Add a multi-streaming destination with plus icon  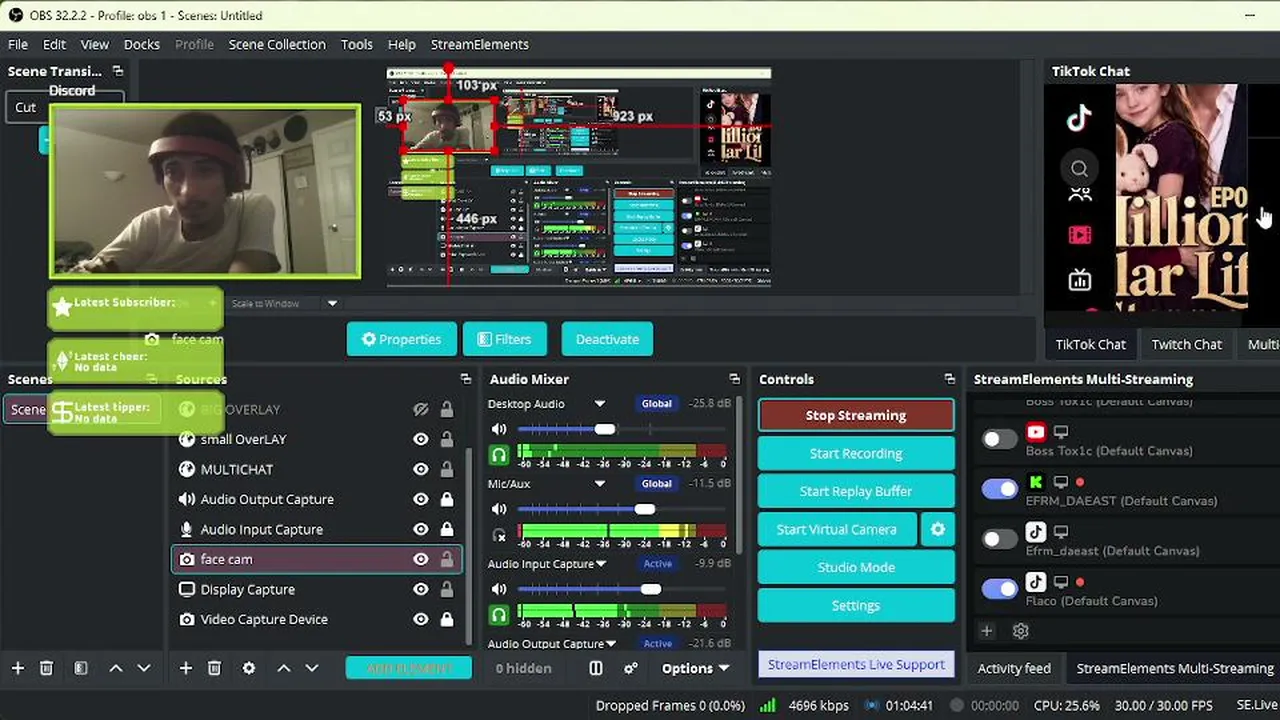986,631
